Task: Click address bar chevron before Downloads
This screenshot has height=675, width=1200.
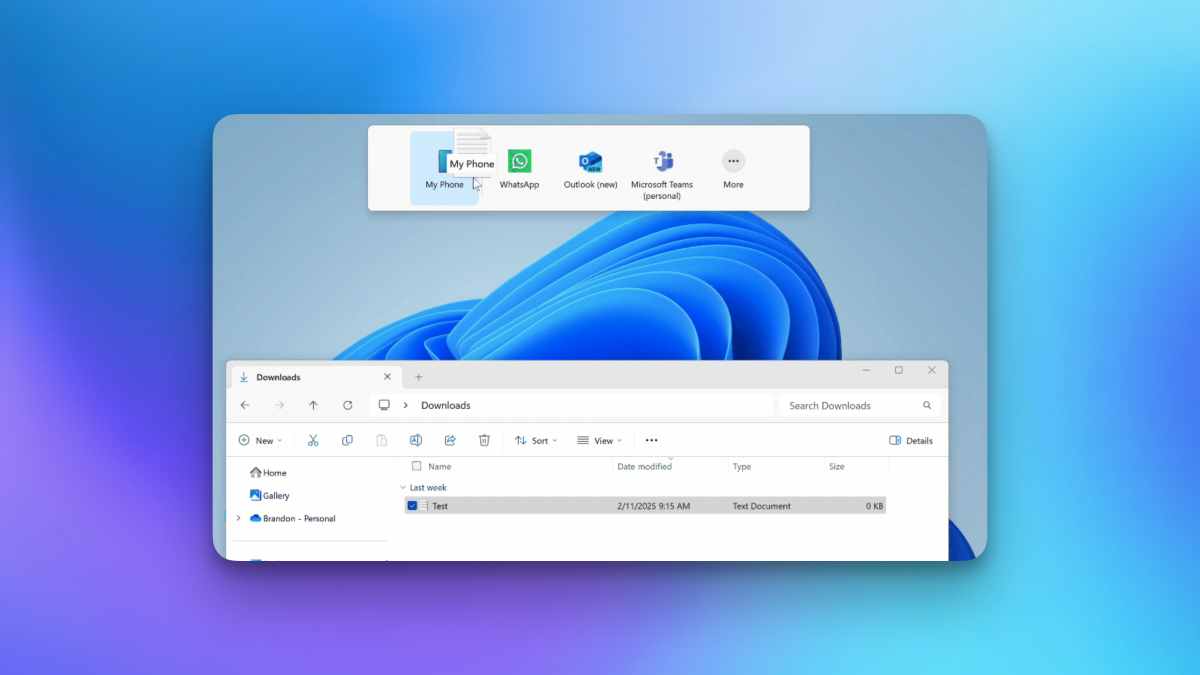Action: [405, 405]
